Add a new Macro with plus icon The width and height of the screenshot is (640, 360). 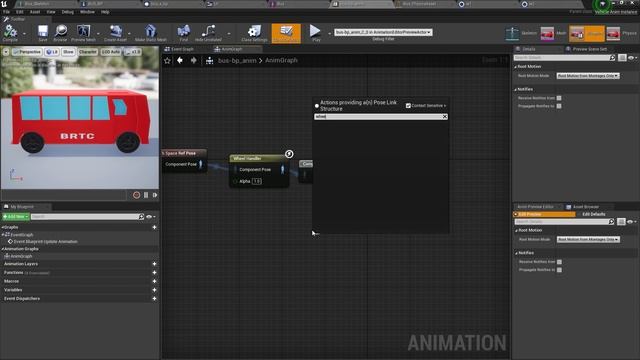[x=154, y=281]
